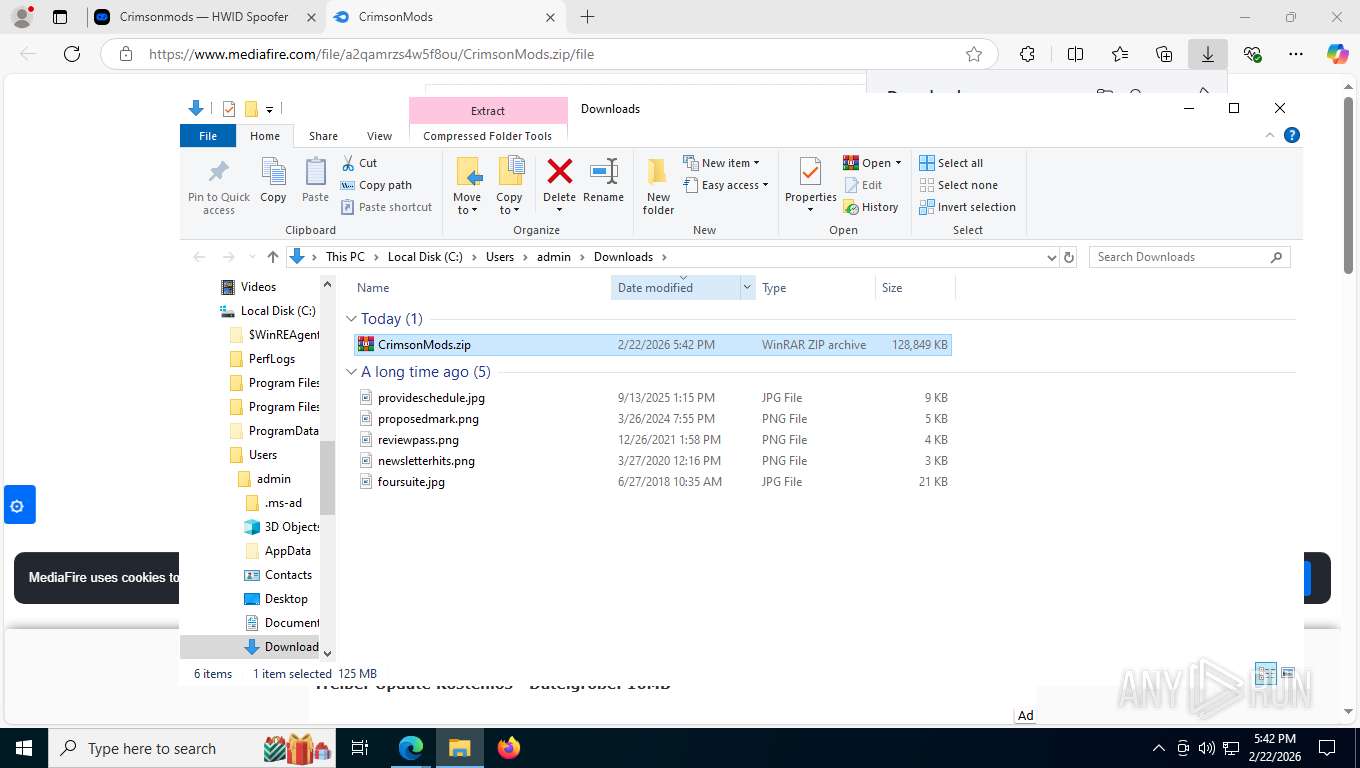Switch to the Home ribbon tab
Viewport: 1360px width, 768px height.
(265, 136)
